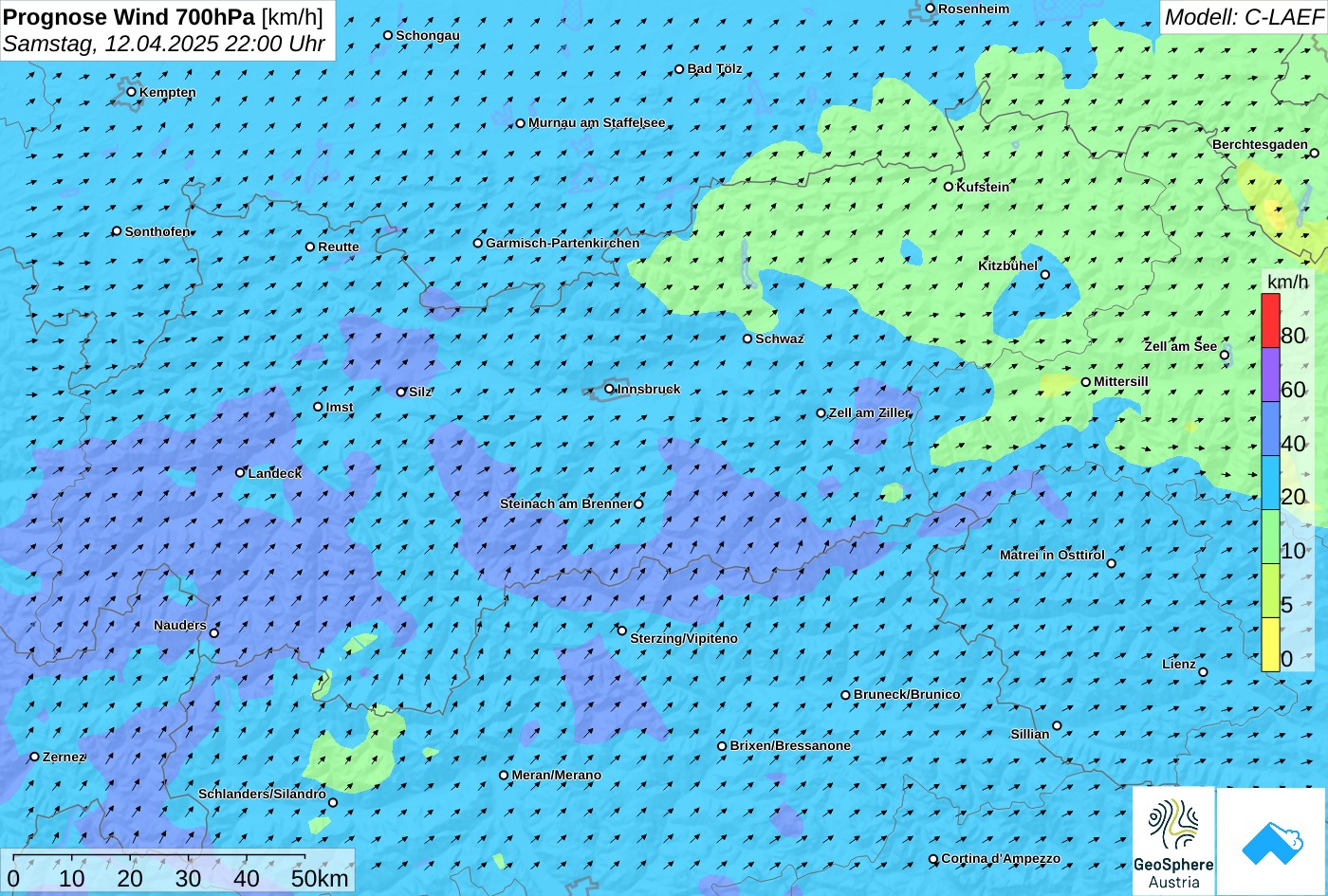Click the GeoSphere Austria logo
Viewport: 1328px width, 896px height.
tap(1173, 841)
